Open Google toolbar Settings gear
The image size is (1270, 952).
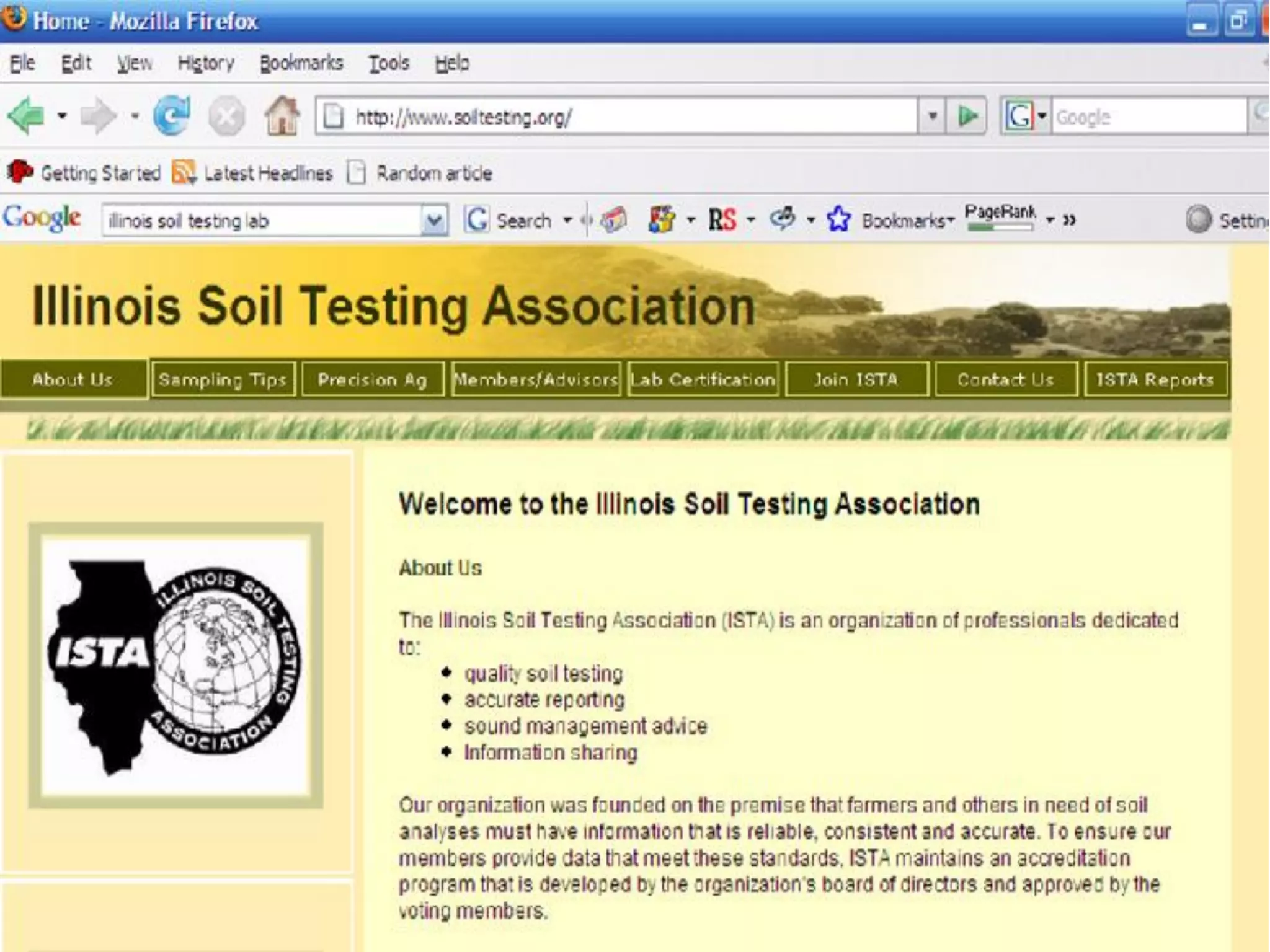1198,219
